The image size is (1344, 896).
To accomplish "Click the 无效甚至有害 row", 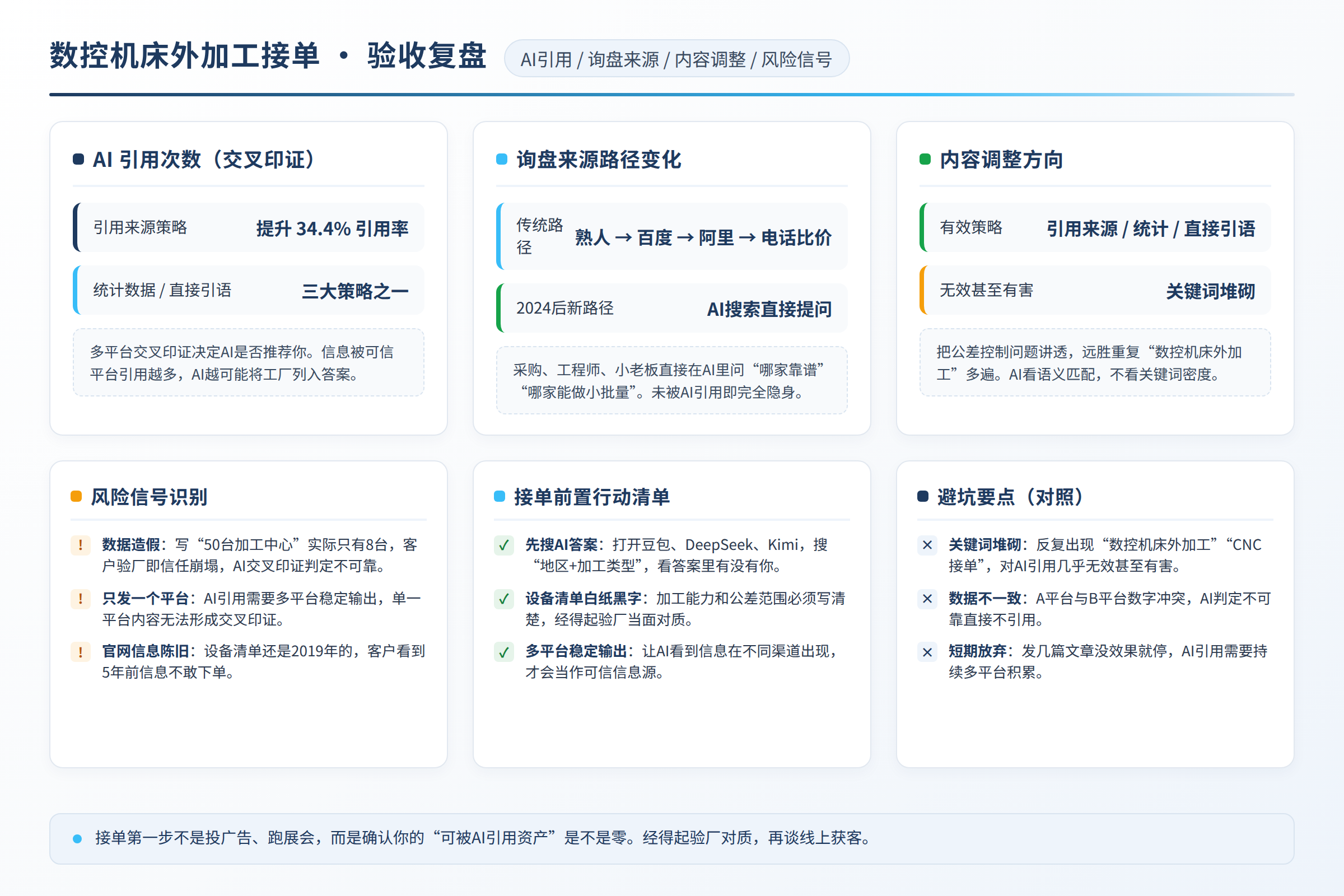I will 1095,290.
